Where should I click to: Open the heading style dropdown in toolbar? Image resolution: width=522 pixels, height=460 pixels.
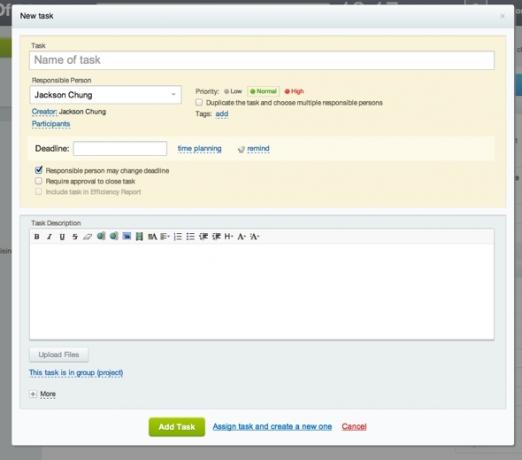[x=229, y=237]
